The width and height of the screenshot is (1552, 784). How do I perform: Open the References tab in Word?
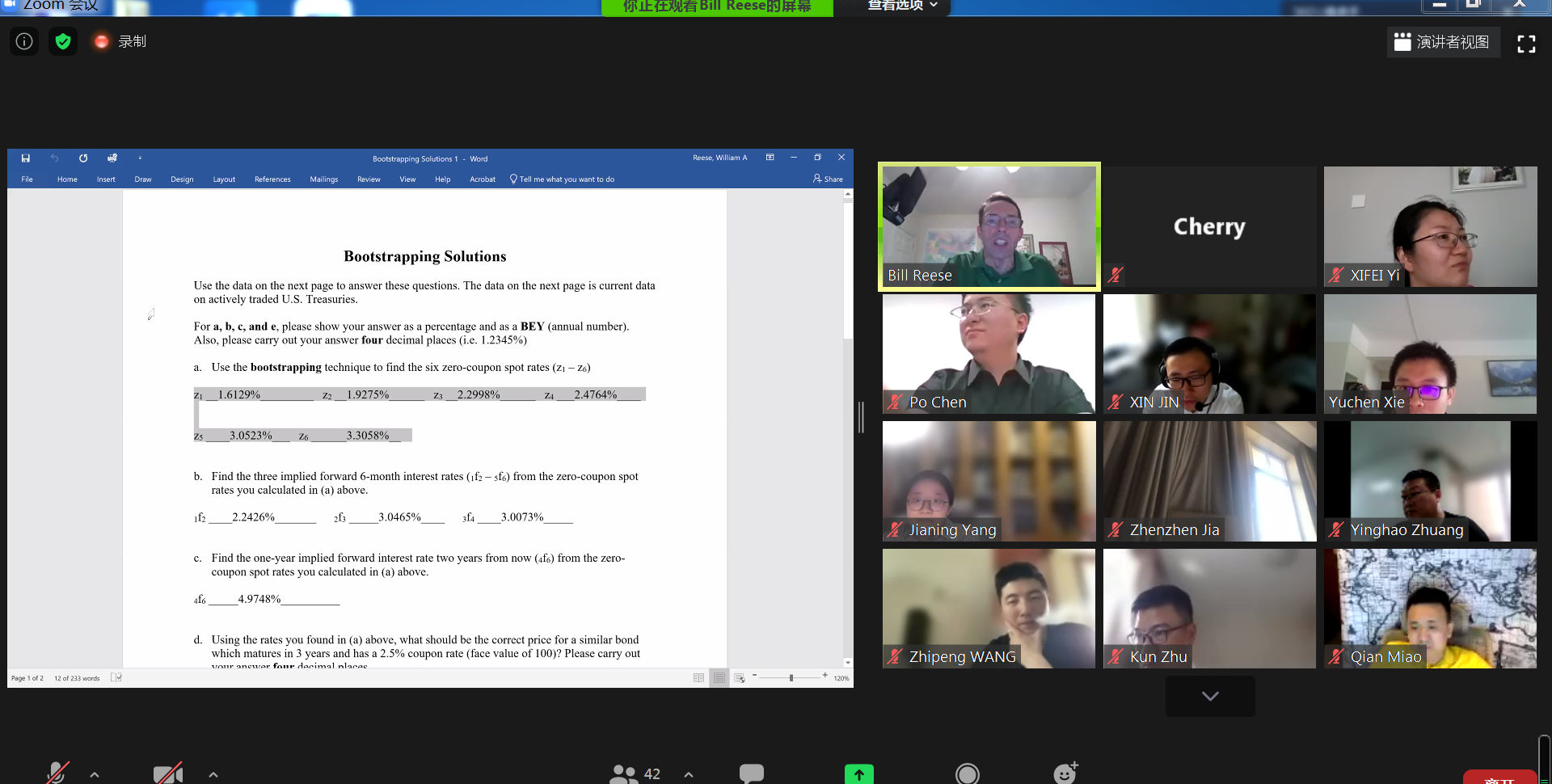272,179
